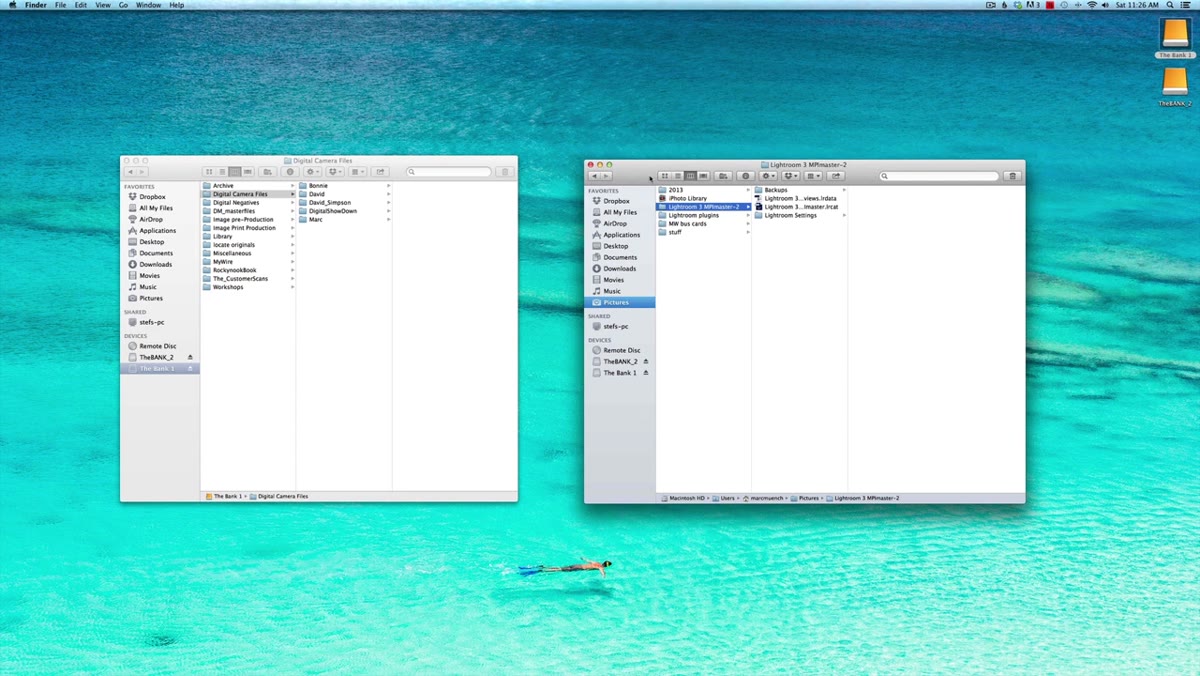Open the Edit menu
1200x676 pixels.
pos(81,5)
